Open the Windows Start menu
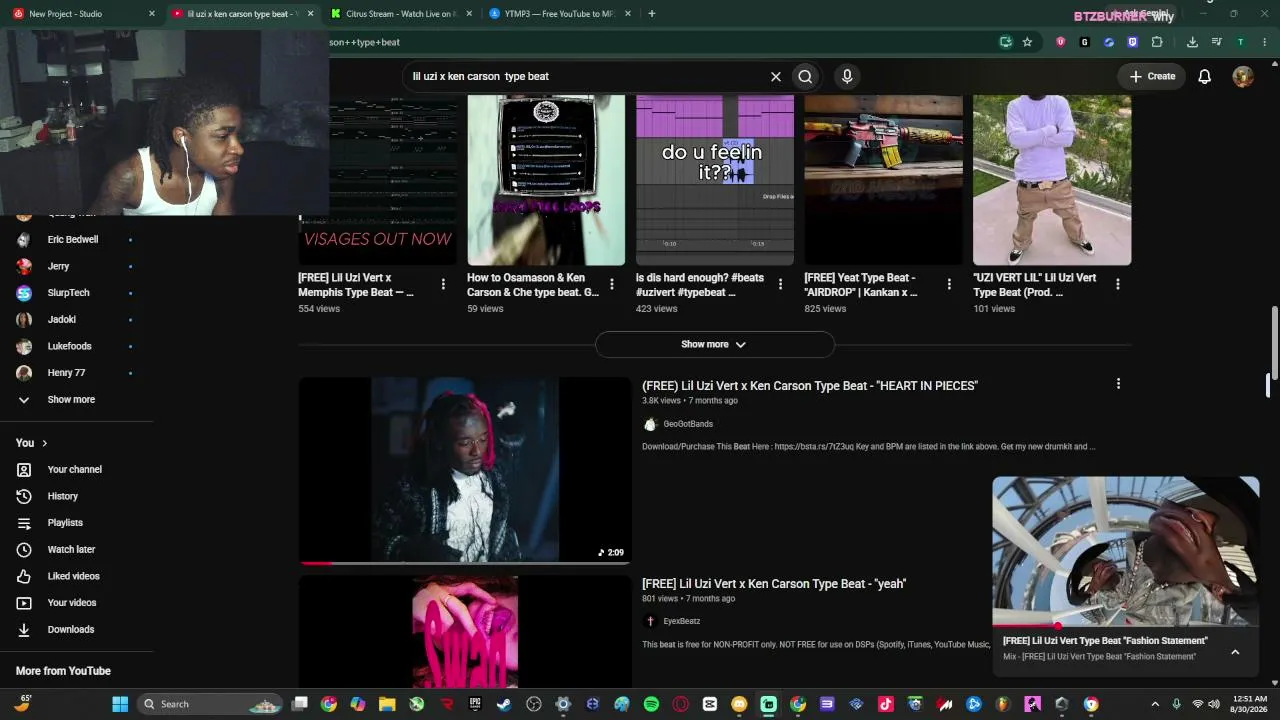Screen dimensions: 1280x720 (x=120, y=704)
